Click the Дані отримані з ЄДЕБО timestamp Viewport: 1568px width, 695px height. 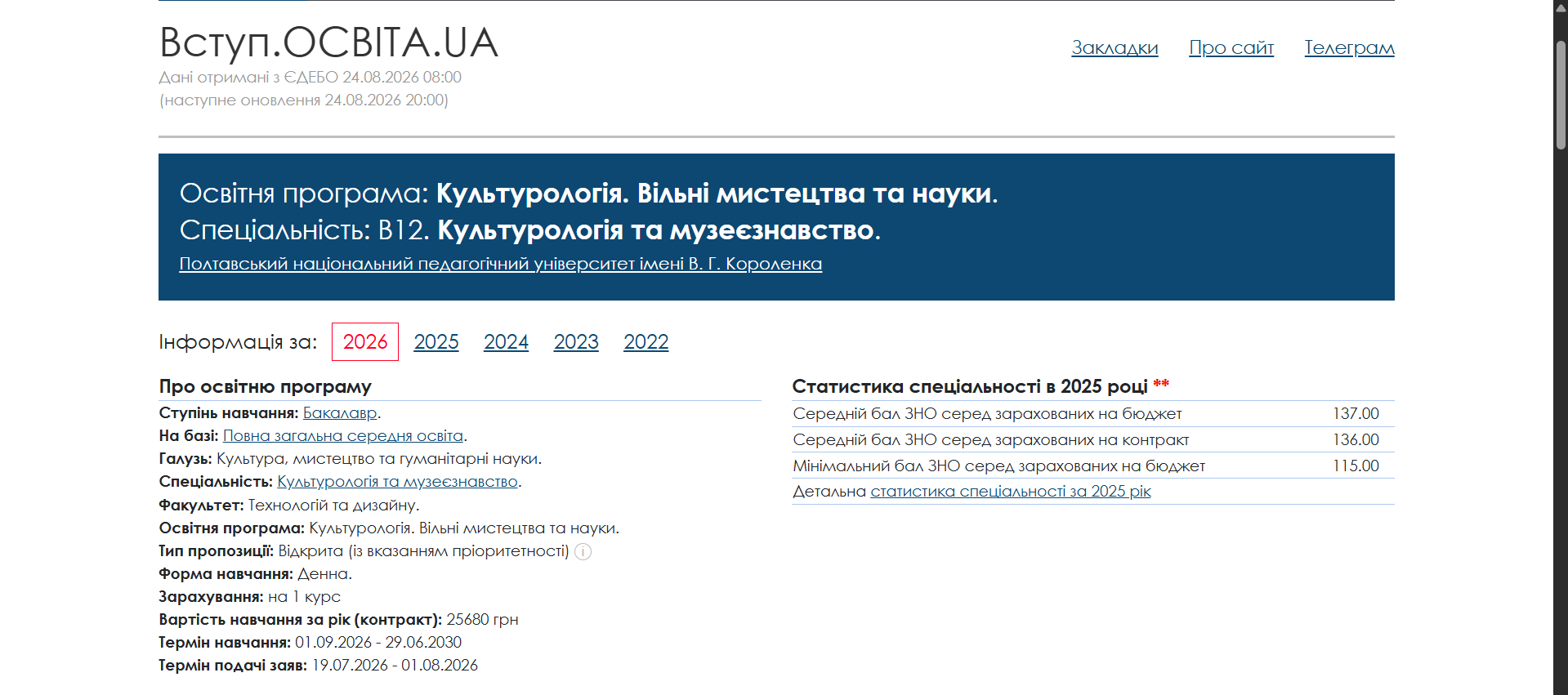tap(310, 77)
